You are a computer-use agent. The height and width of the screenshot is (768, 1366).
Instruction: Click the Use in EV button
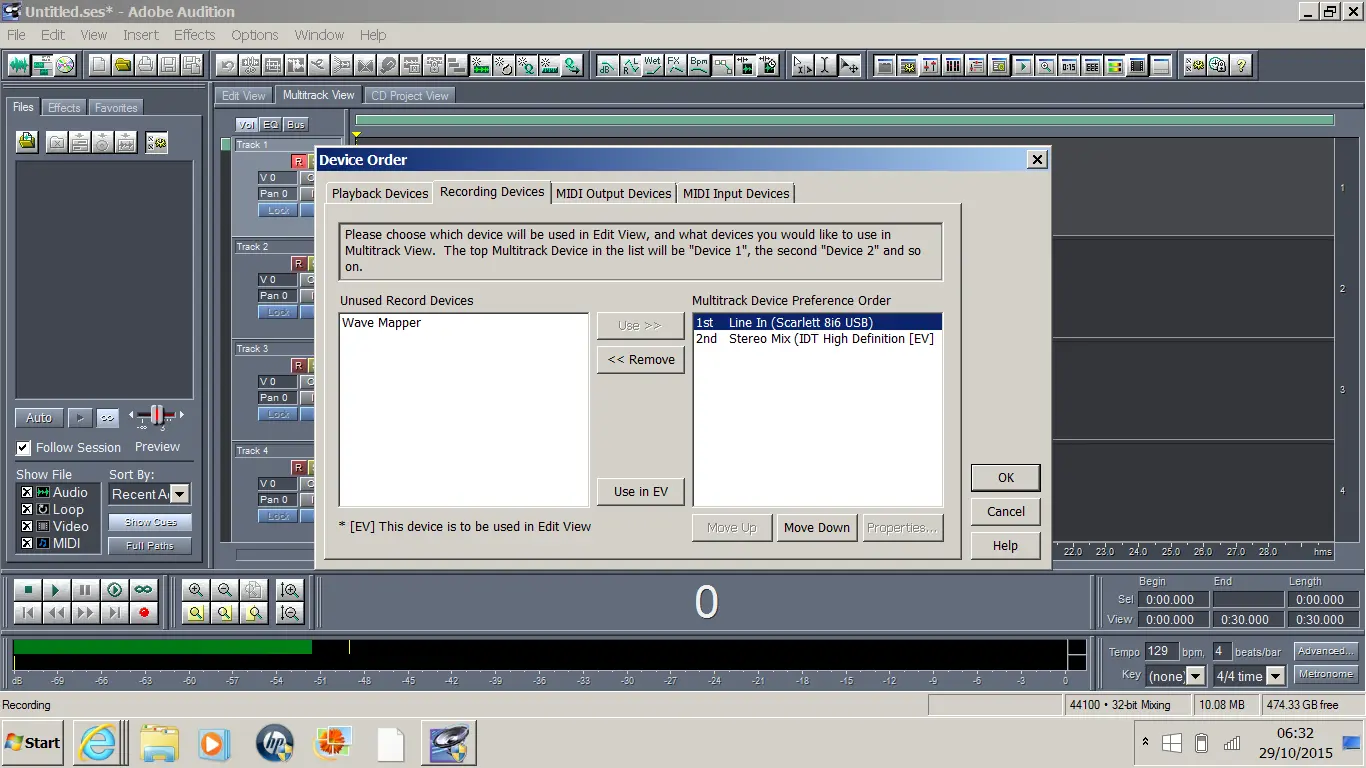click(x=641, y=492)
